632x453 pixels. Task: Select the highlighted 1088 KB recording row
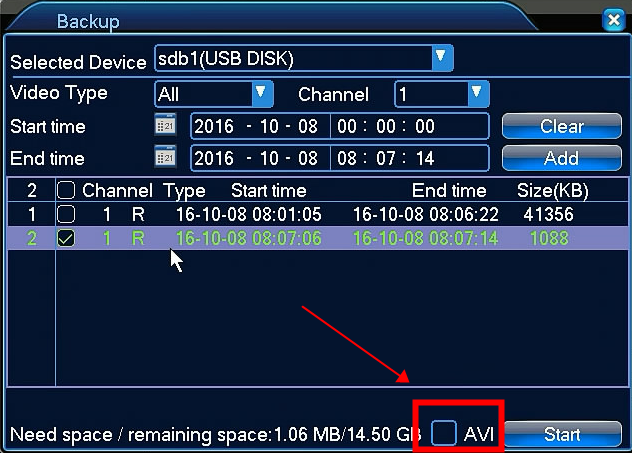(318, 238)
